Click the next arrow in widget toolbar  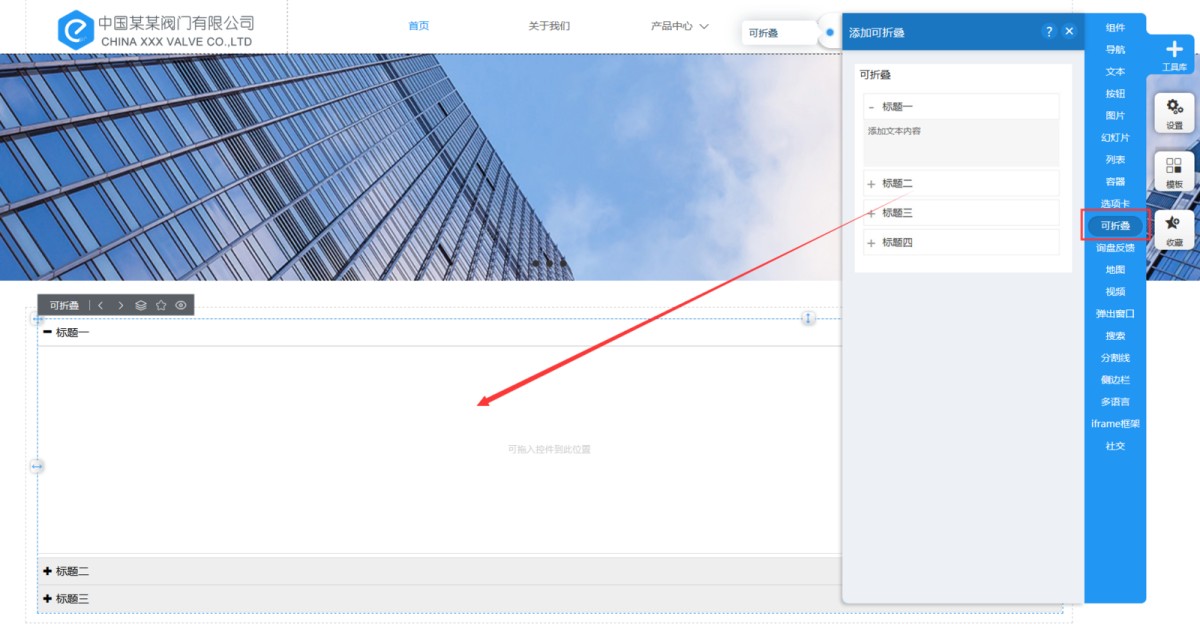point(121,305)
